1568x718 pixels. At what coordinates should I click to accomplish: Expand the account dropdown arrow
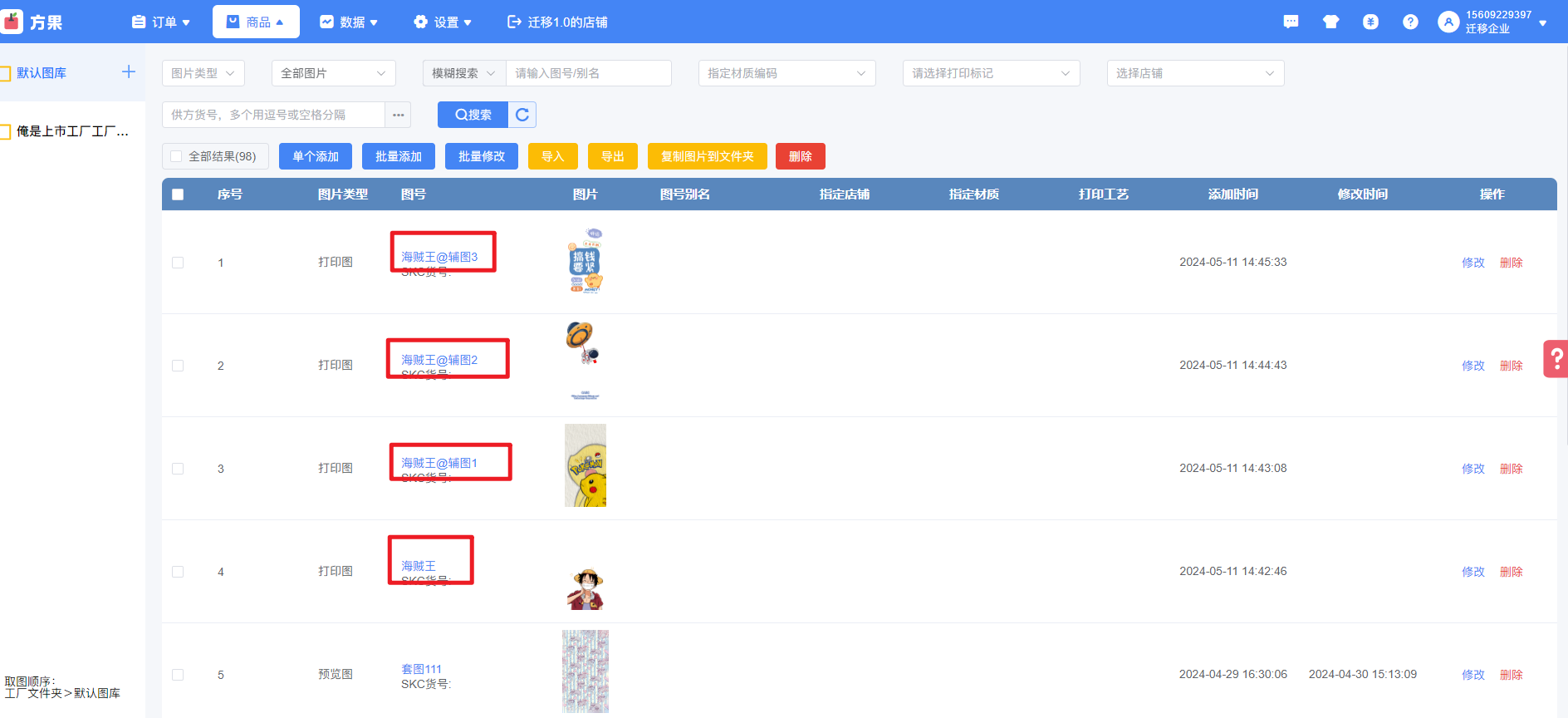(x=1543, y=23)
